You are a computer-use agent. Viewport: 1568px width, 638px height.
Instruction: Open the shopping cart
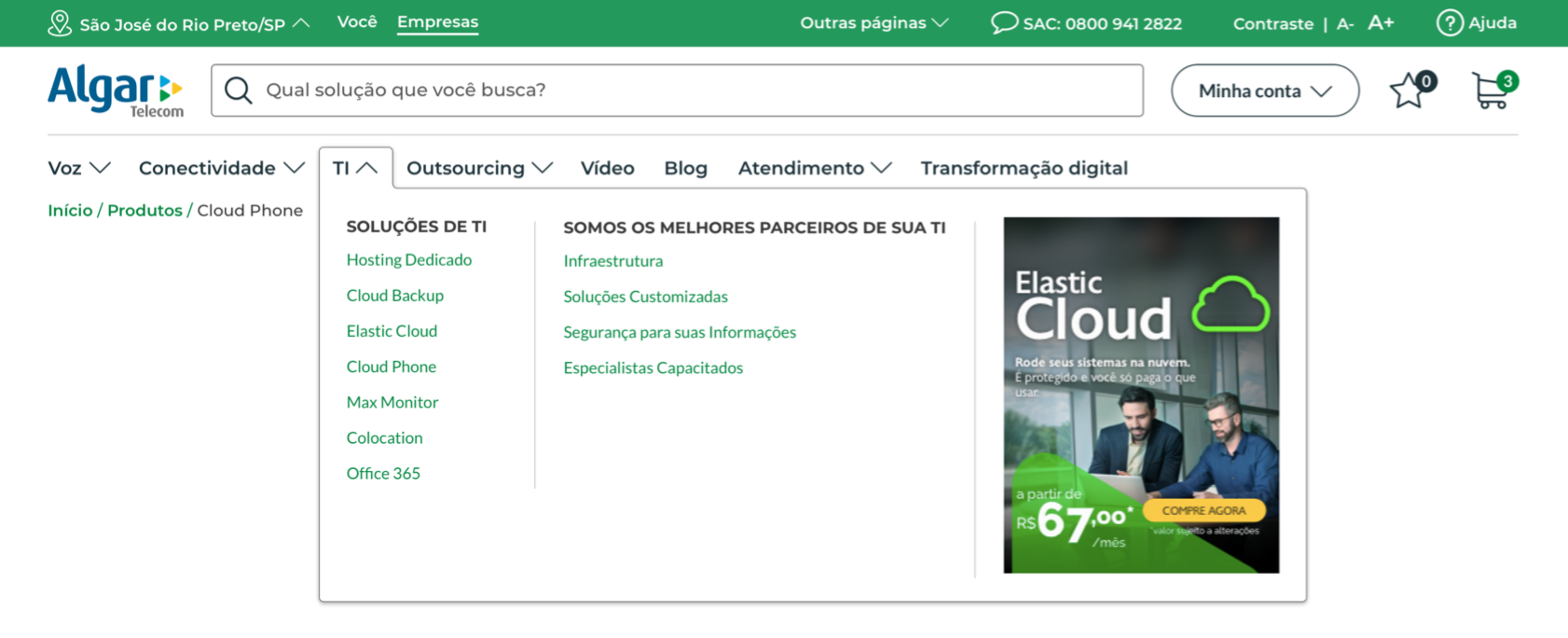point(1494,90)
